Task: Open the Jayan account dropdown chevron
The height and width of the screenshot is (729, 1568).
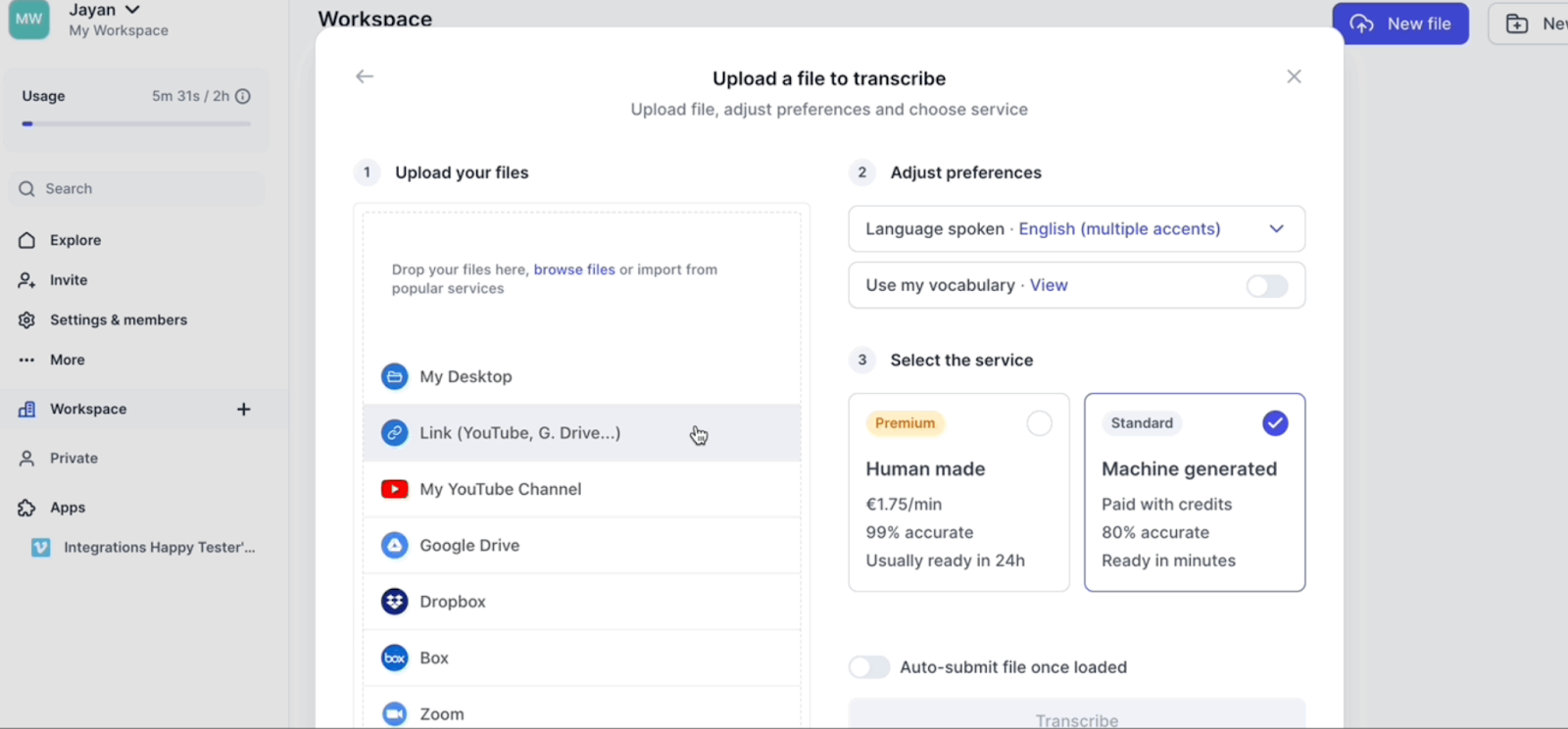Action: [132, 10]
